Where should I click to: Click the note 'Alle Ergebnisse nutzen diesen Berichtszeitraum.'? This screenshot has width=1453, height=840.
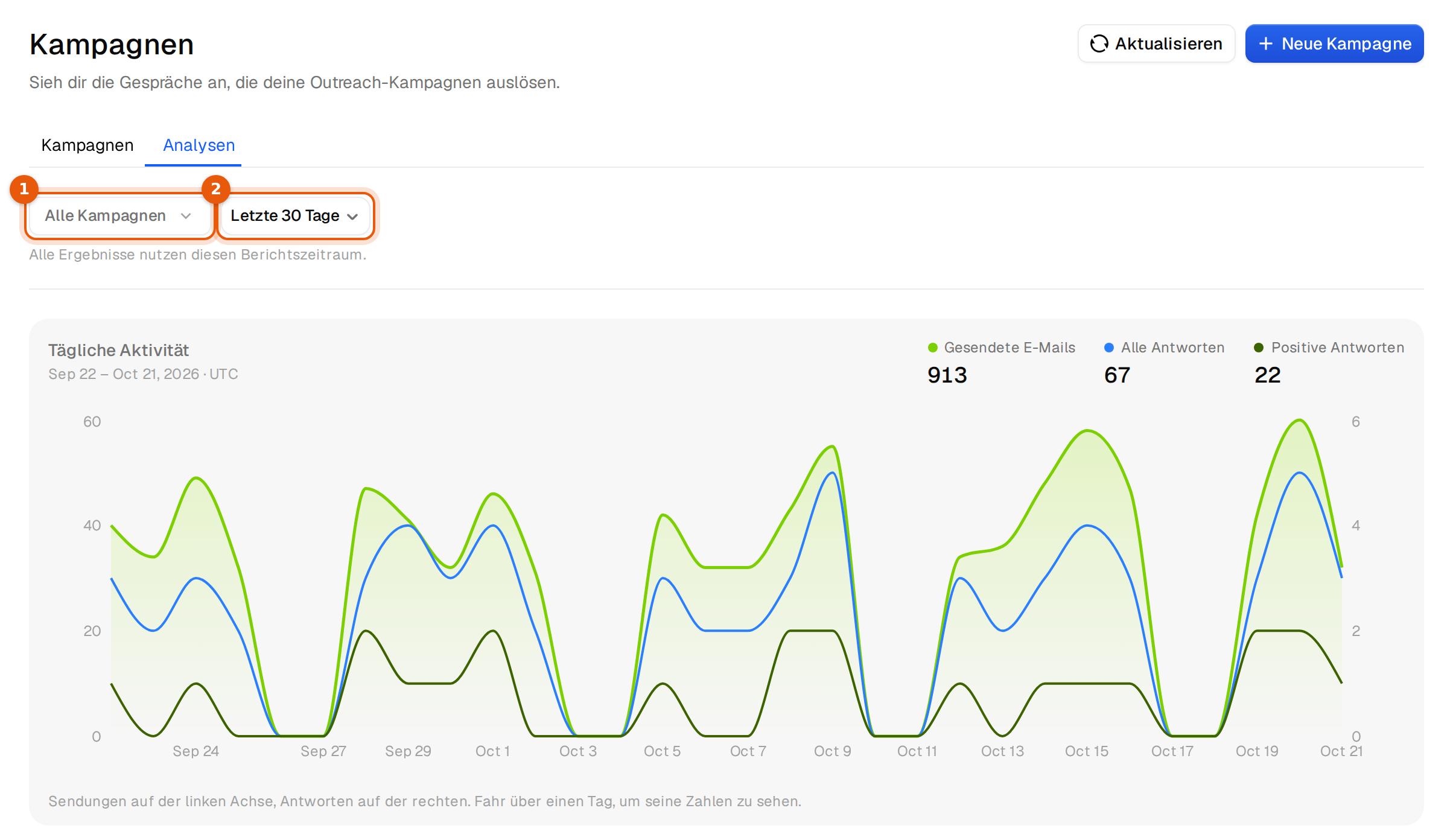(x=198, y=255)
